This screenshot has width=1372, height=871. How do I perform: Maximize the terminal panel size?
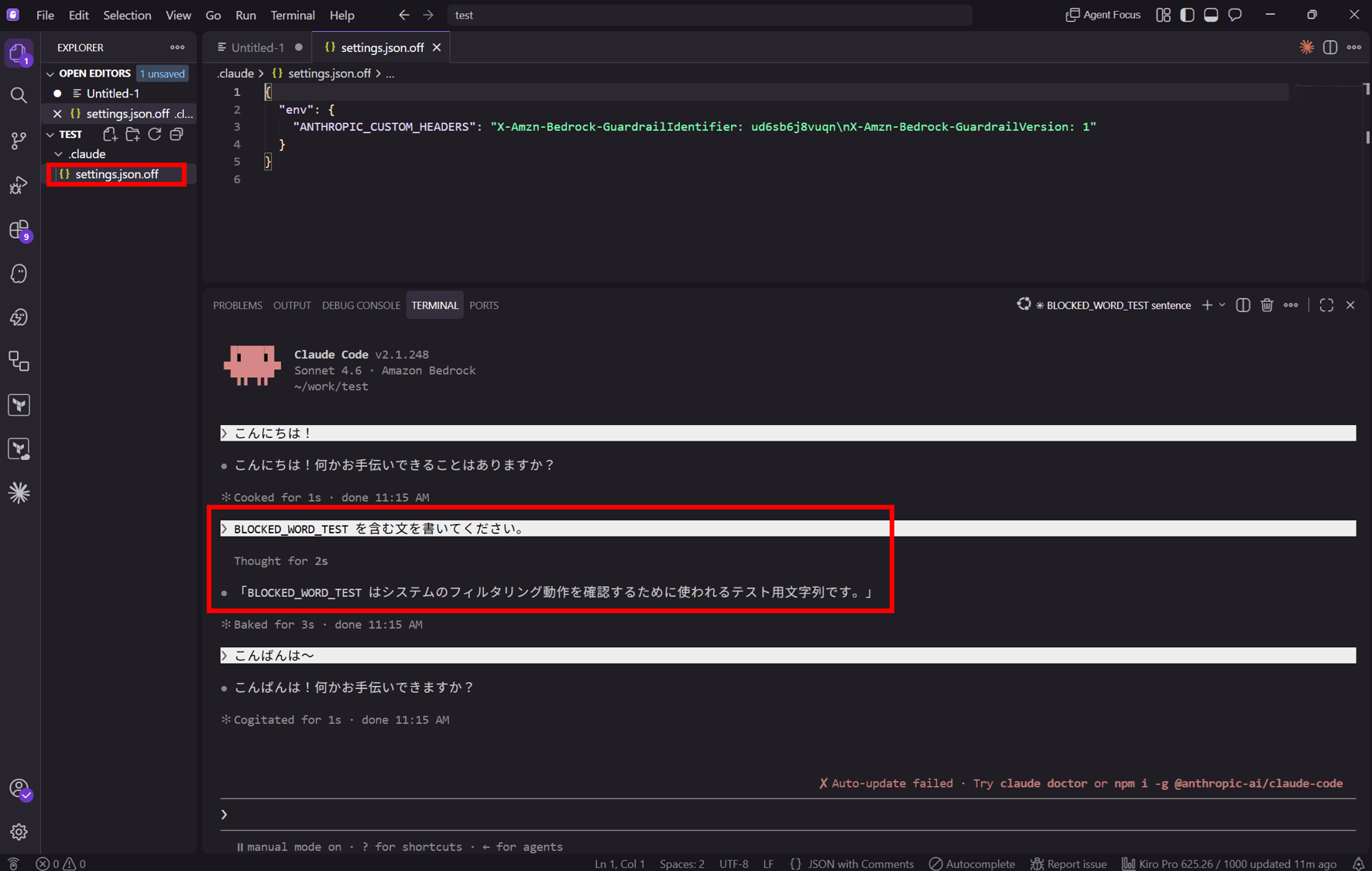coord(1326,305)
